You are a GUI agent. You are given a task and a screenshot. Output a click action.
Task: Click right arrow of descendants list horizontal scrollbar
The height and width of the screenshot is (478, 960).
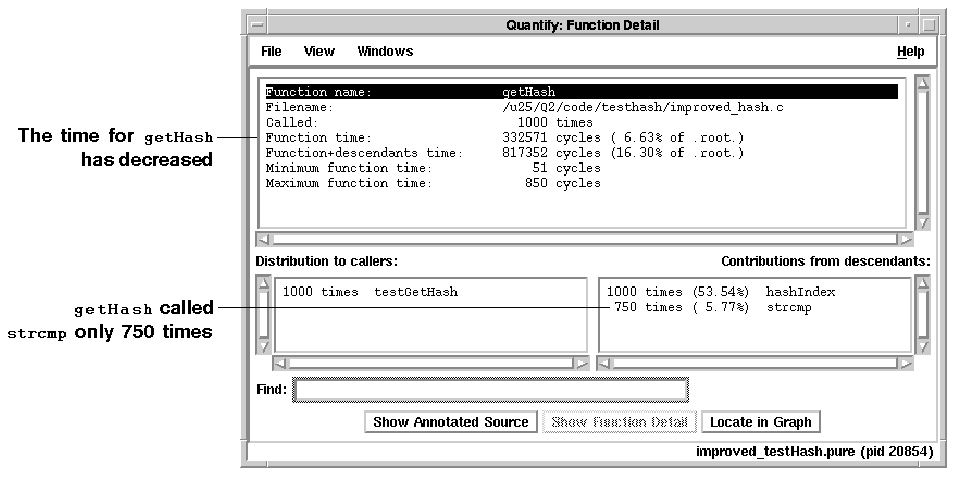pos(904,363)
